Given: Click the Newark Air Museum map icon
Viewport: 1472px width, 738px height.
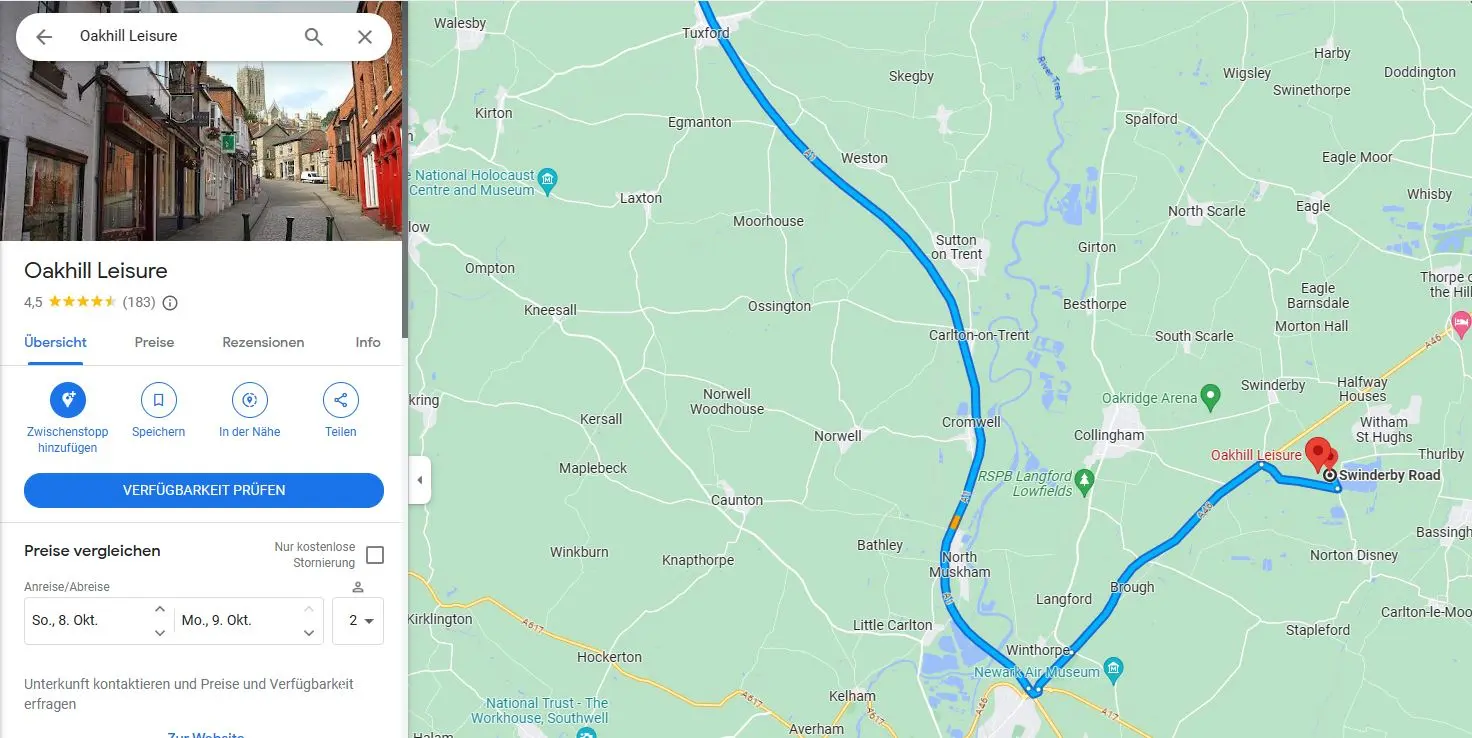Looking at the screenshot, I should tap(1114, 667).
